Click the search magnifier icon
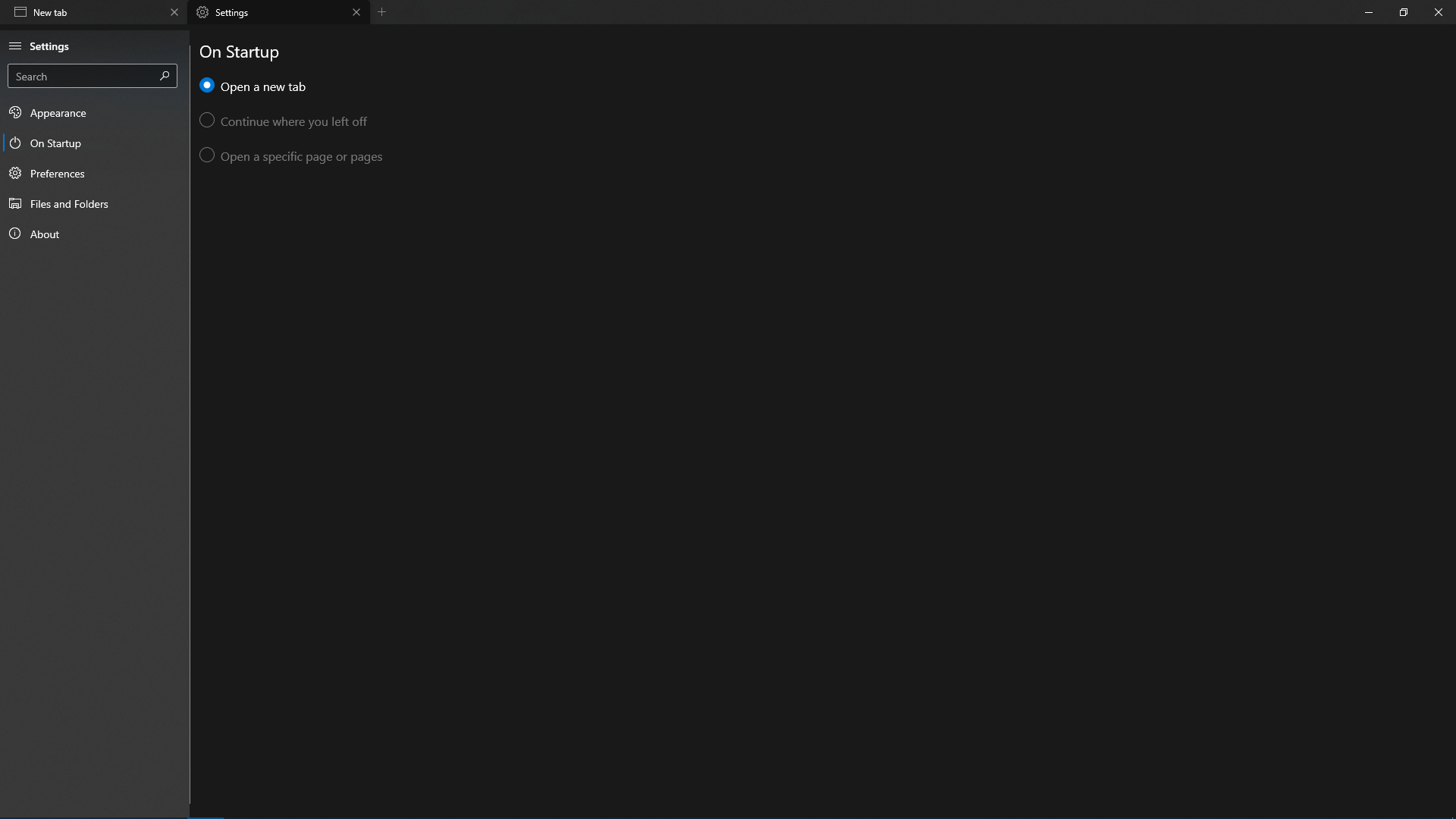The height and width of the screenshot is (819, 1456). coord(165,76)
